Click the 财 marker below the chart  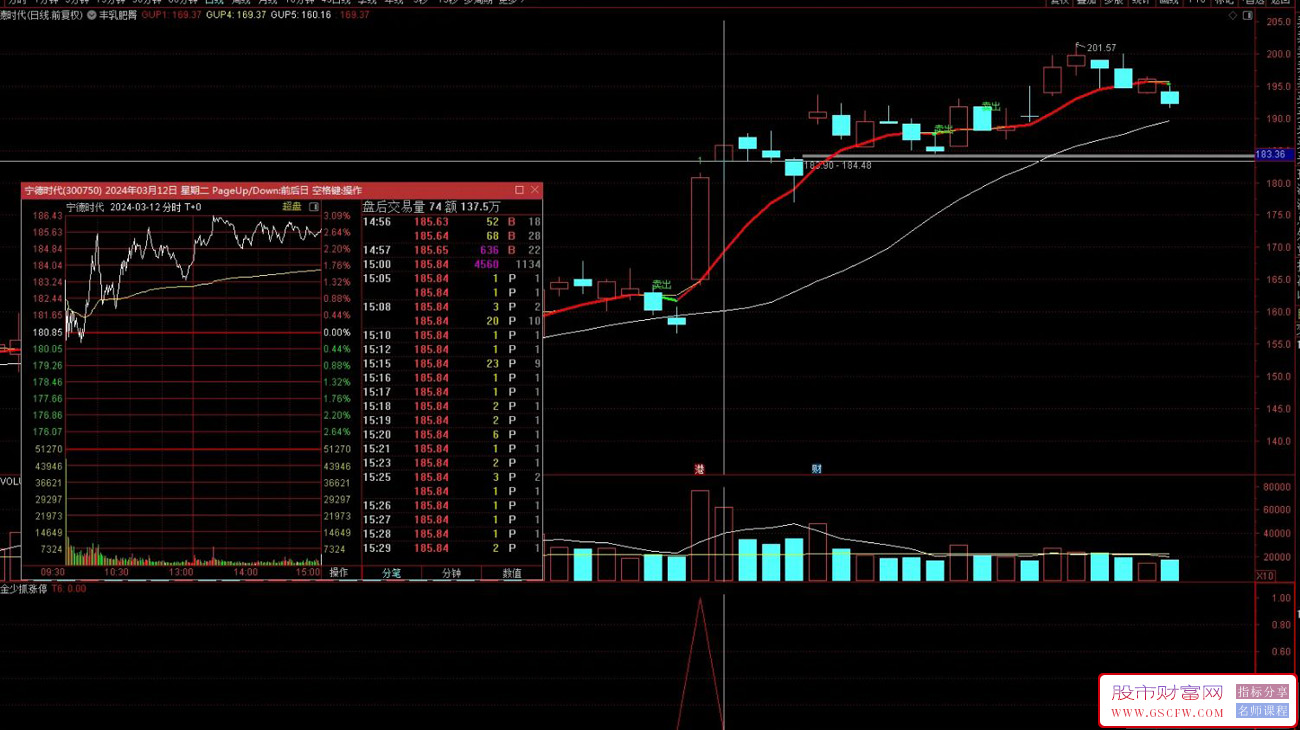(x=817, y=468)
